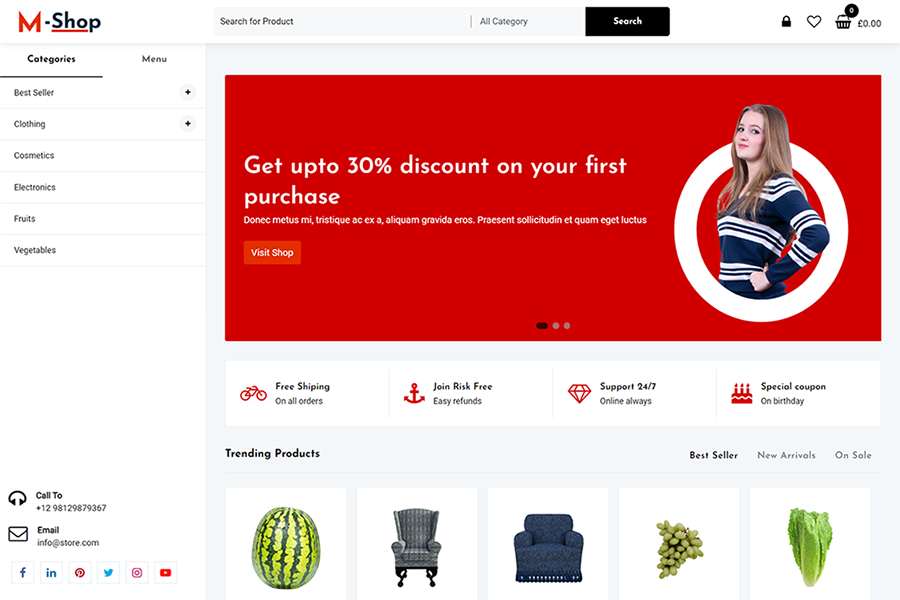Click the Visit Shop button
Viewport: 900px width, 600px height.
point(272,253)
